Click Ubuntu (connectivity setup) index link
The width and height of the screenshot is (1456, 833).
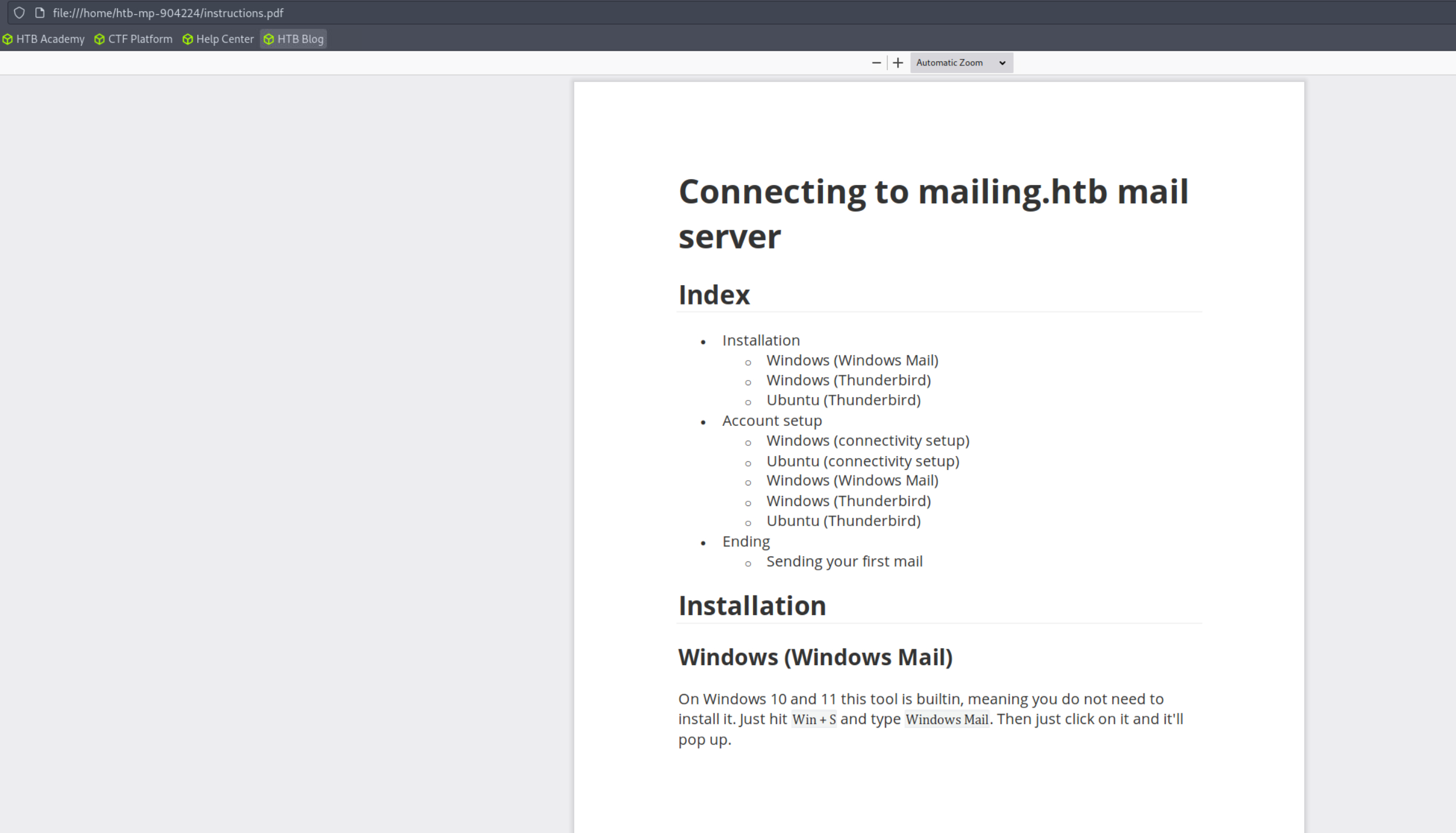862,461
